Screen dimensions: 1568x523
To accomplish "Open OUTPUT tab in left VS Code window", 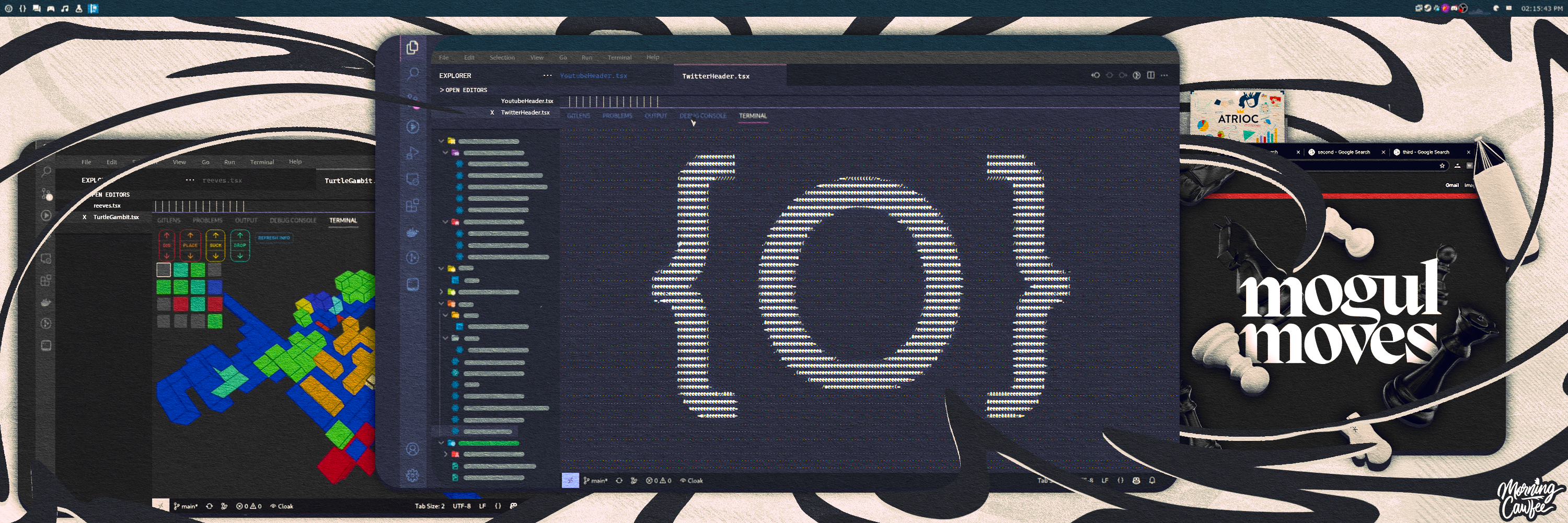I will click(246, 220).
